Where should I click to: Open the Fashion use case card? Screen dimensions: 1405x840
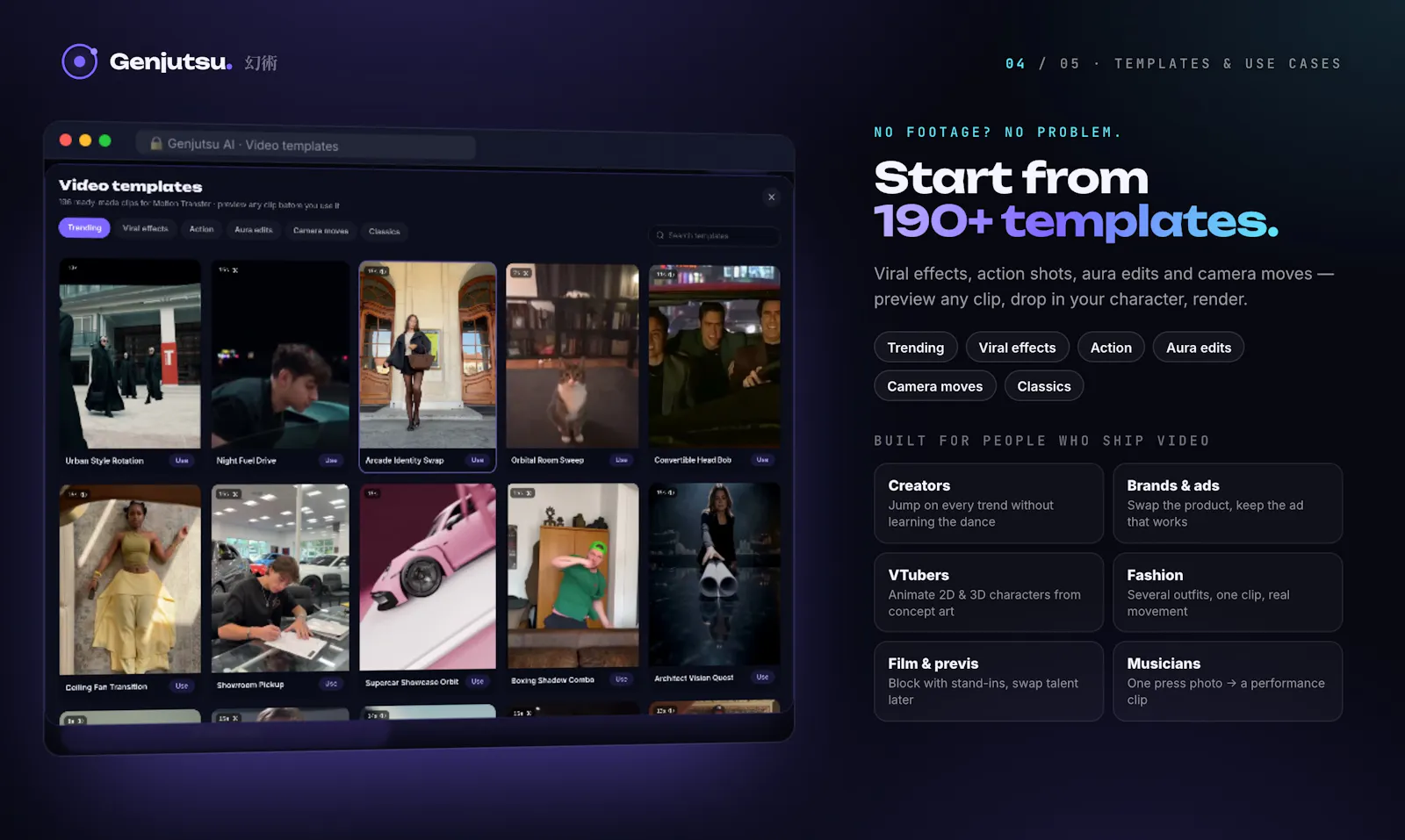[x=1228, y=592]
